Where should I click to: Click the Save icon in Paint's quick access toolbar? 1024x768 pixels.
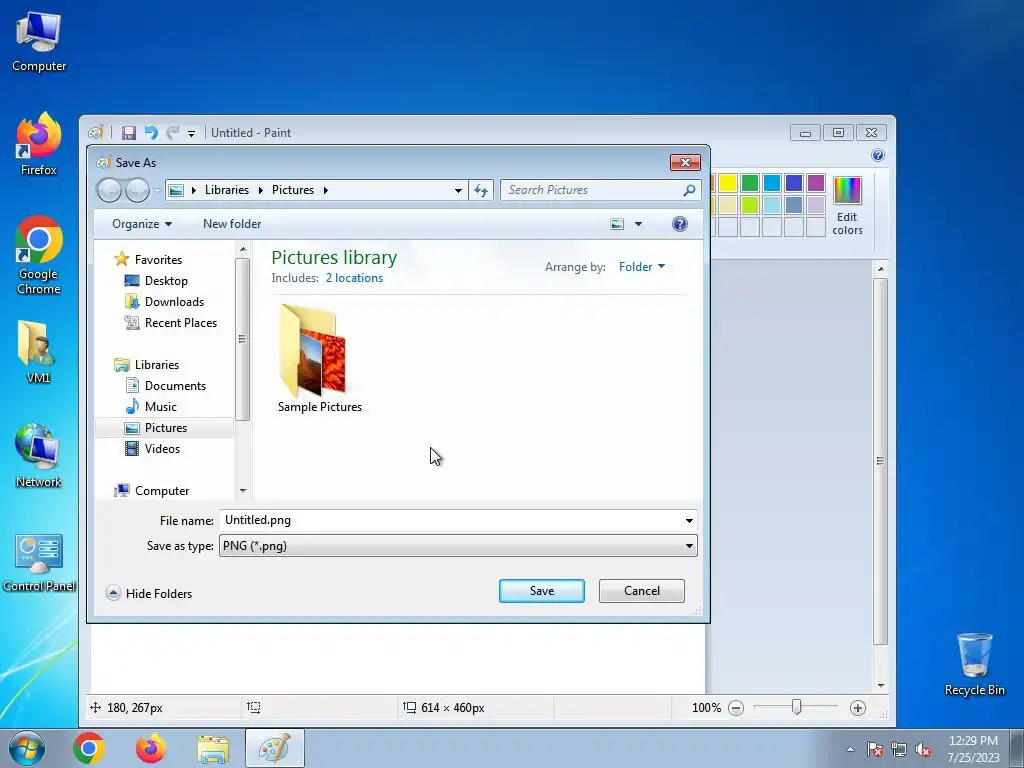[129, 133]
